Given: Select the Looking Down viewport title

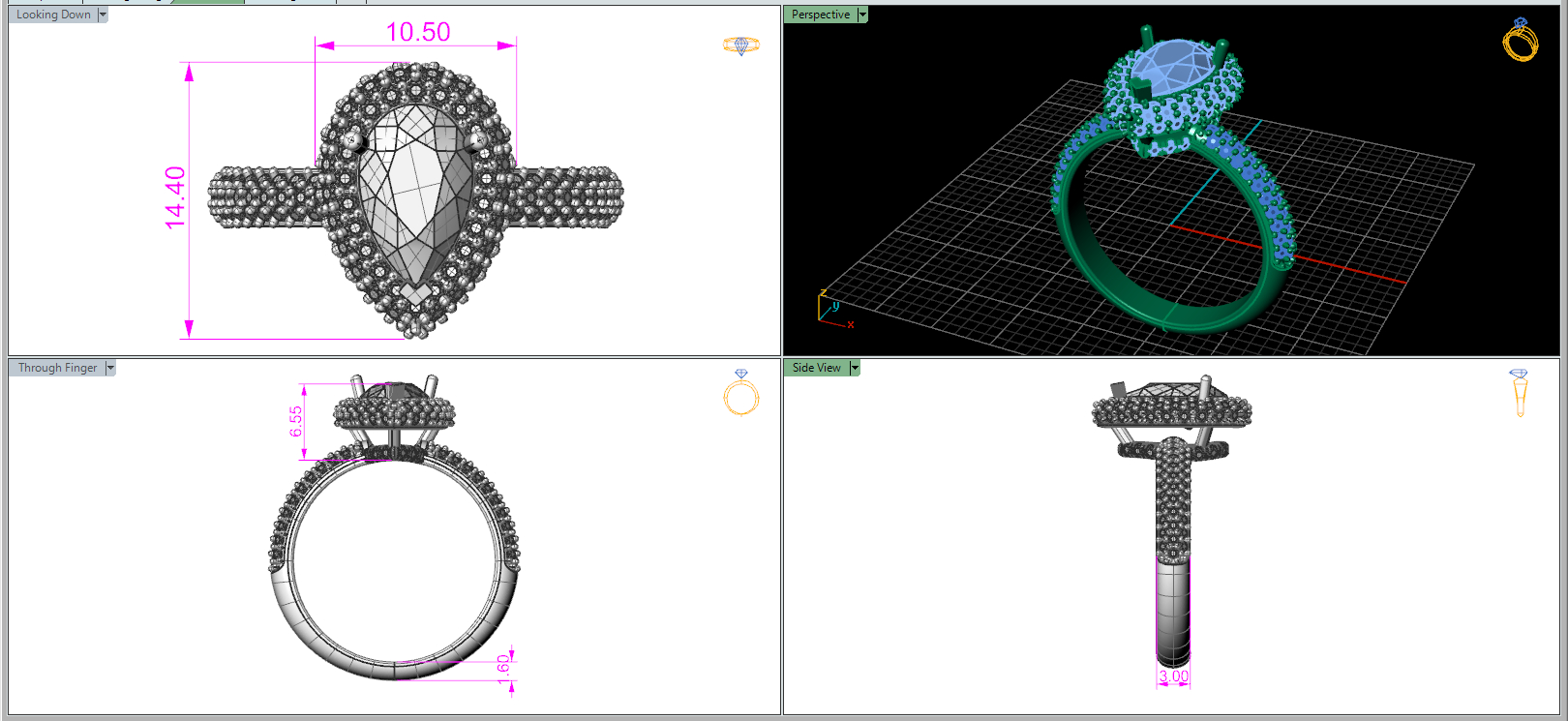Looking at the screenshot, I should [53, 15].
